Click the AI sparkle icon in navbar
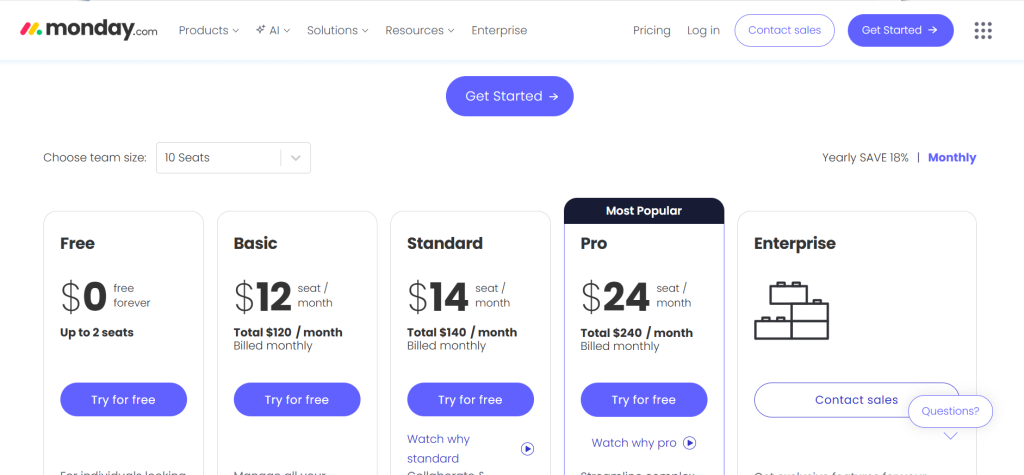This screenshot has height=475, width=1024. 261,30
